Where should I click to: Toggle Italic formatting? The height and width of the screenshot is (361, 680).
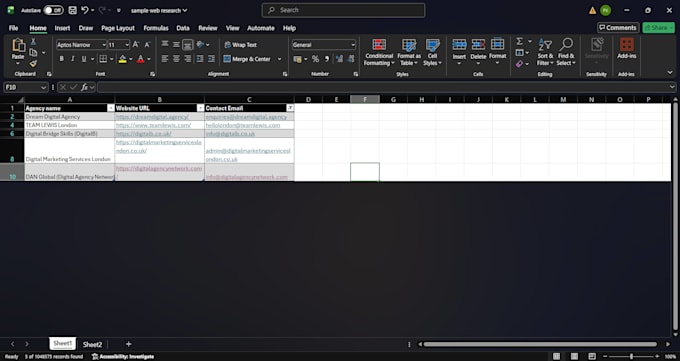point(72,59)
